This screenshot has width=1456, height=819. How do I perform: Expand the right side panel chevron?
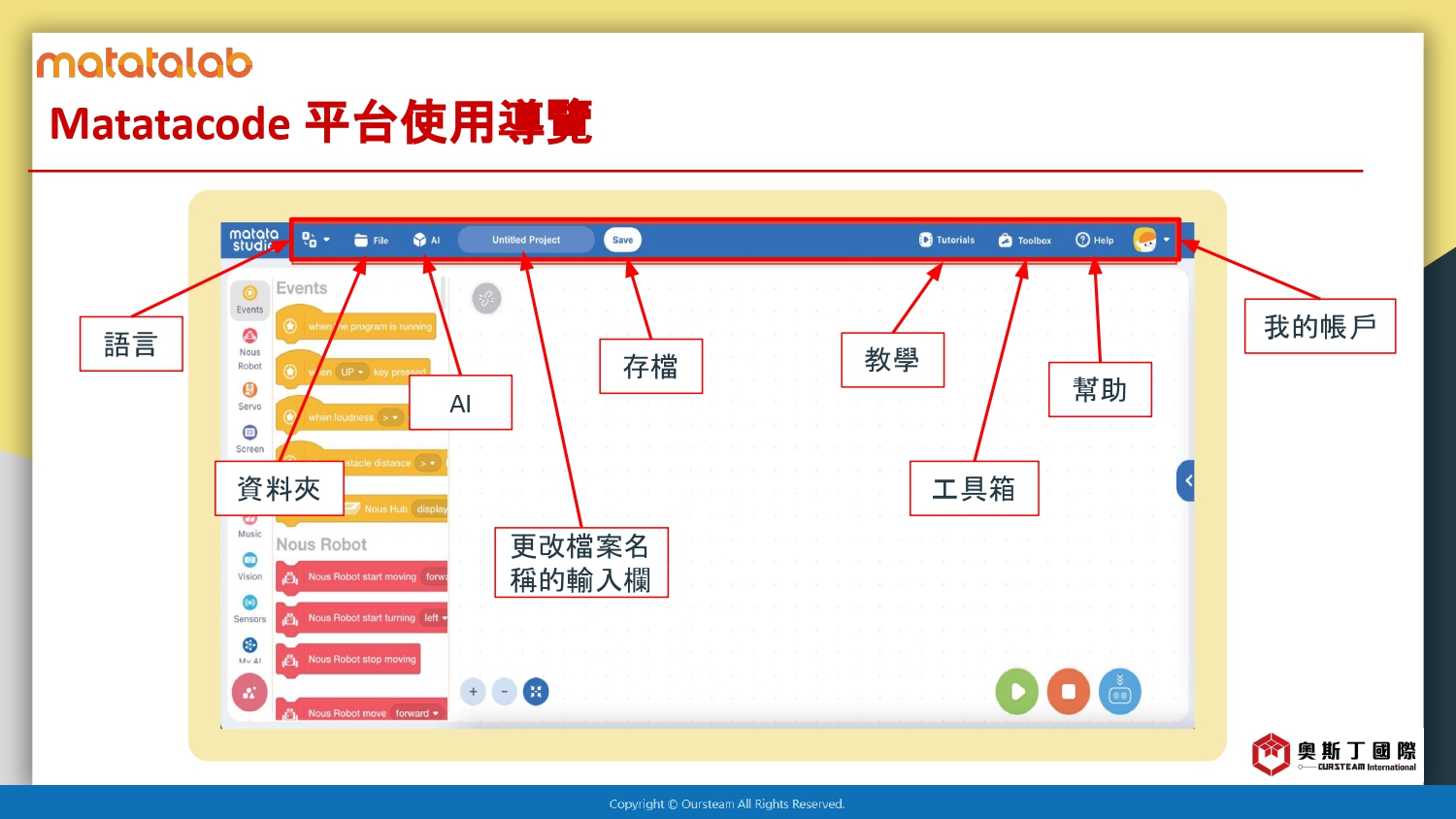tap(1186, 480)
